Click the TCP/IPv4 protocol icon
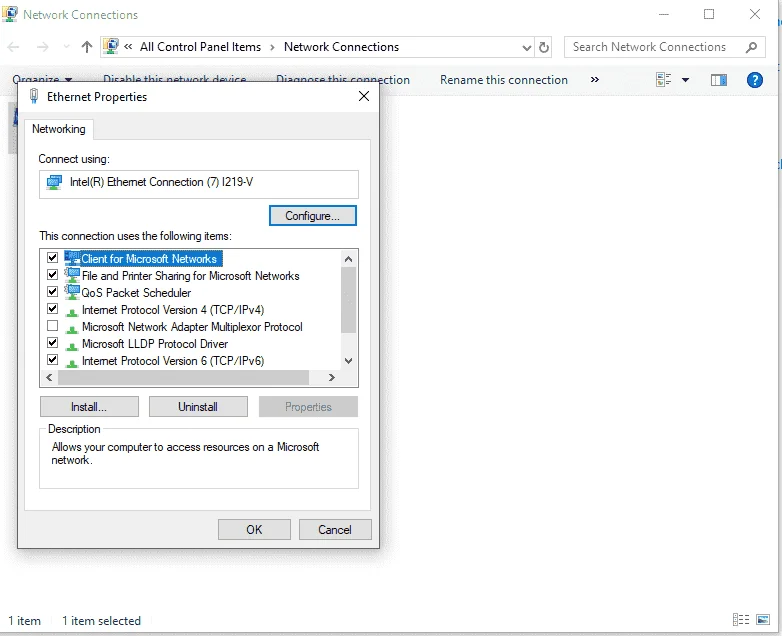 (x=72, y=312)
